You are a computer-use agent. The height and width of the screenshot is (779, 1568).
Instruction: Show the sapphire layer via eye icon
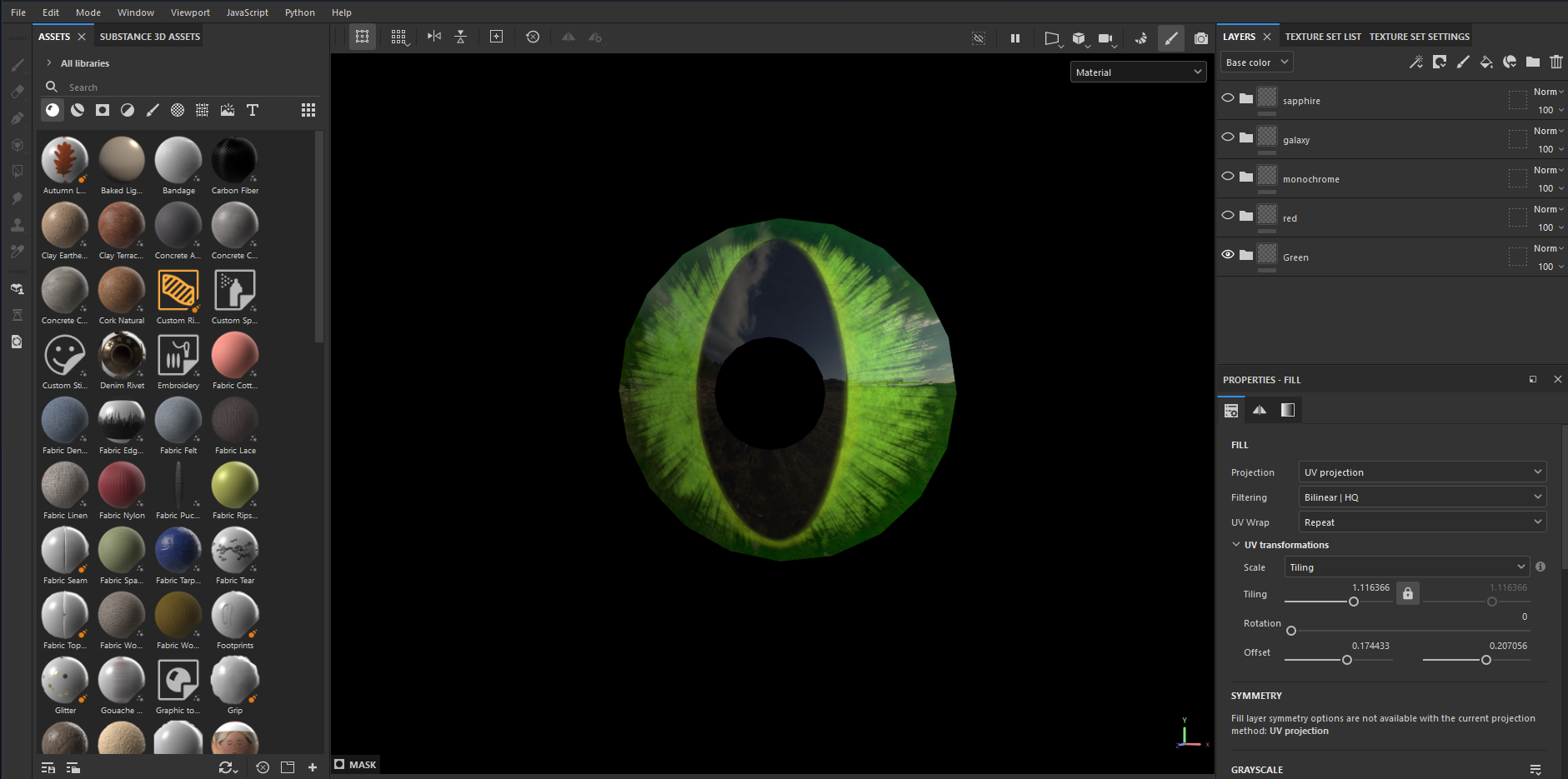point(1228,98)
